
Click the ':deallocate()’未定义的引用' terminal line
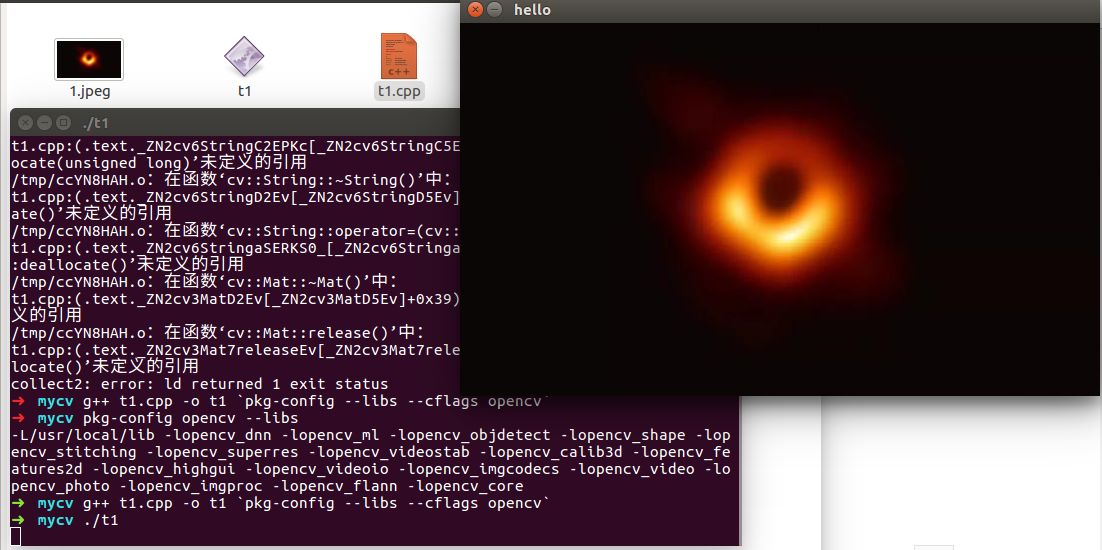click(127, 264)
